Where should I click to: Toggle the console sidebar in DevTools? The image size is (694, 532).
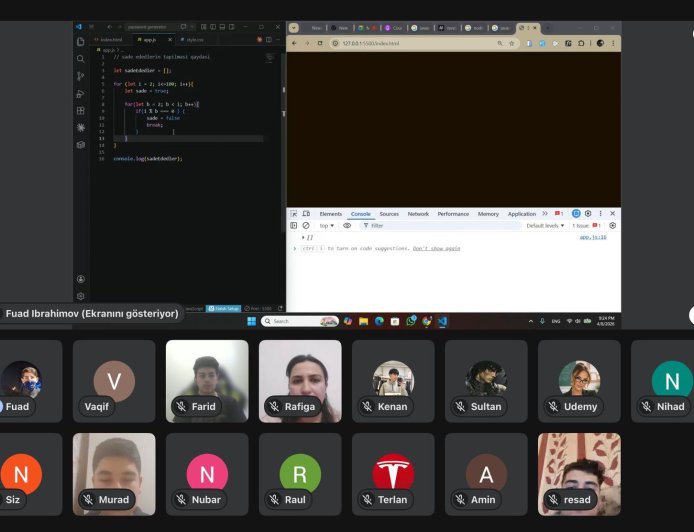pyautogui.click(x=293, y=226)
